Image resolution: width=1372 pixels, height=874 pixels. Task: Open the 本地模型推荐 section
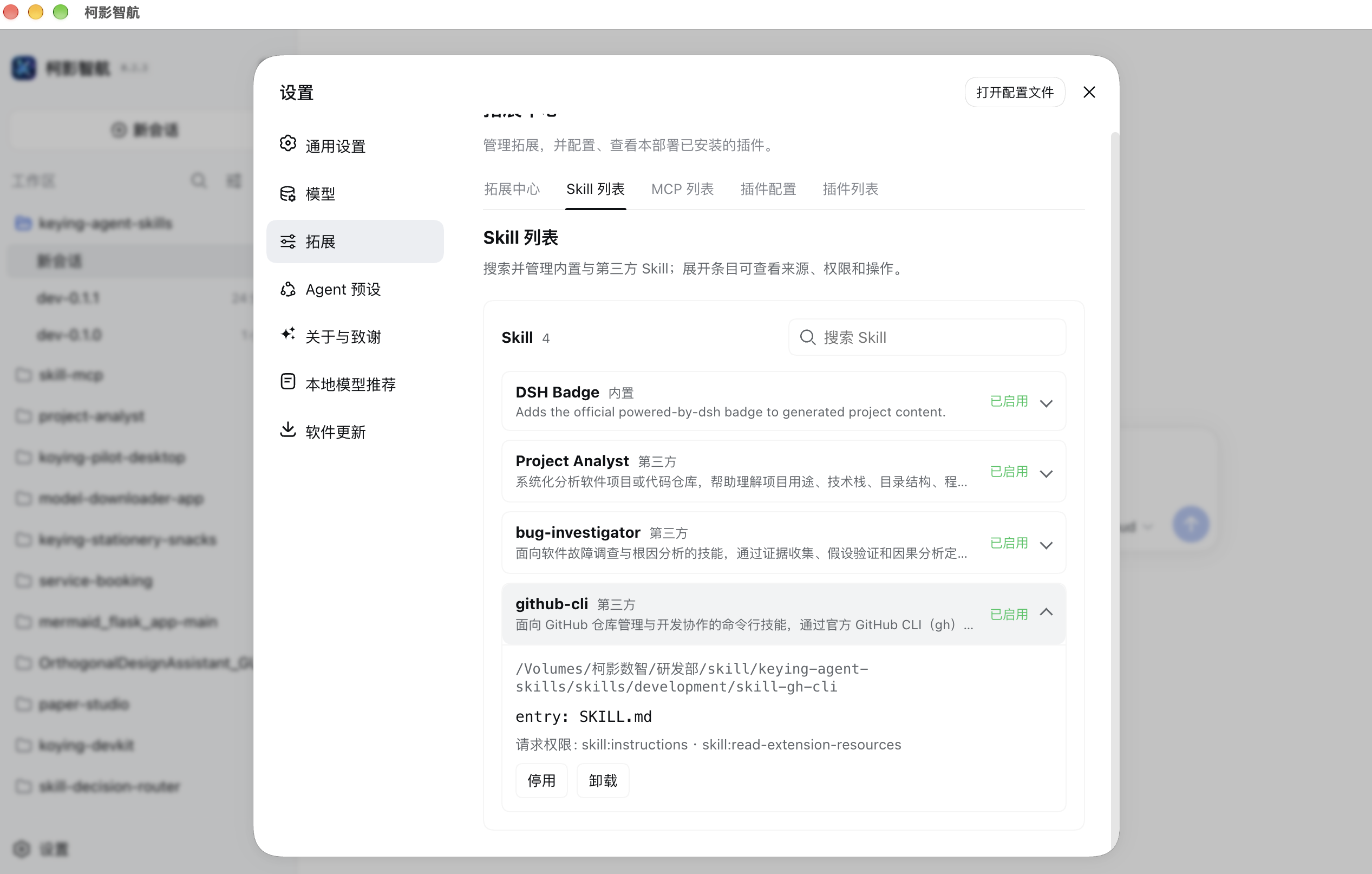coord(355,384)
